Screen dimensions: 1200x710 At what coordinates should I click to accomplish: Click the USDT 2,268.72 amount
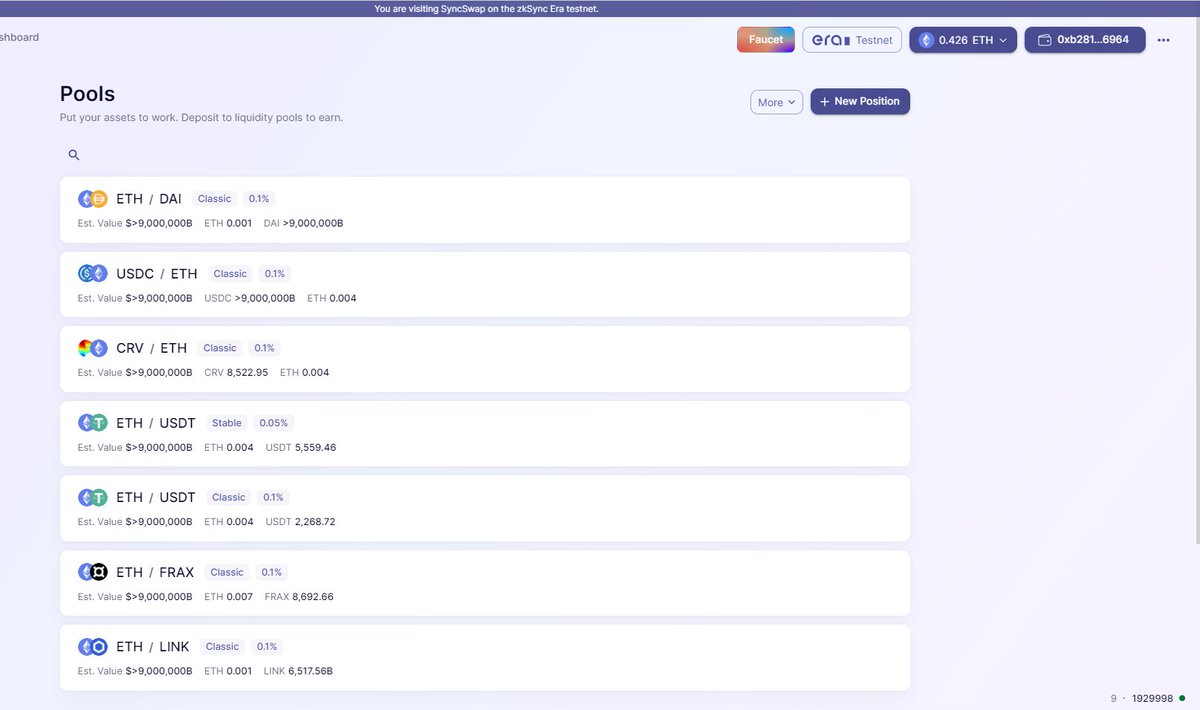300,522
